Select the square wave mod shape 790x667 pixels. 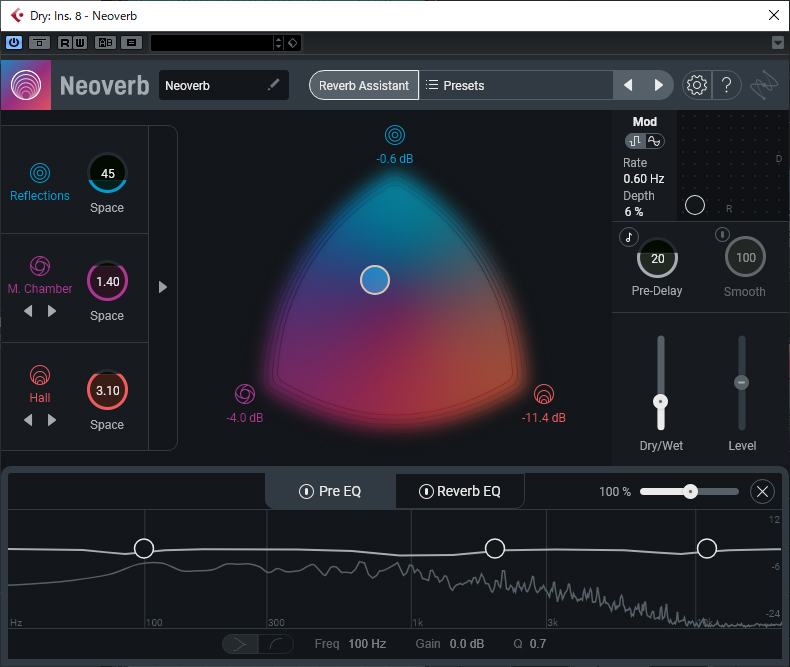tap(636, 141)
